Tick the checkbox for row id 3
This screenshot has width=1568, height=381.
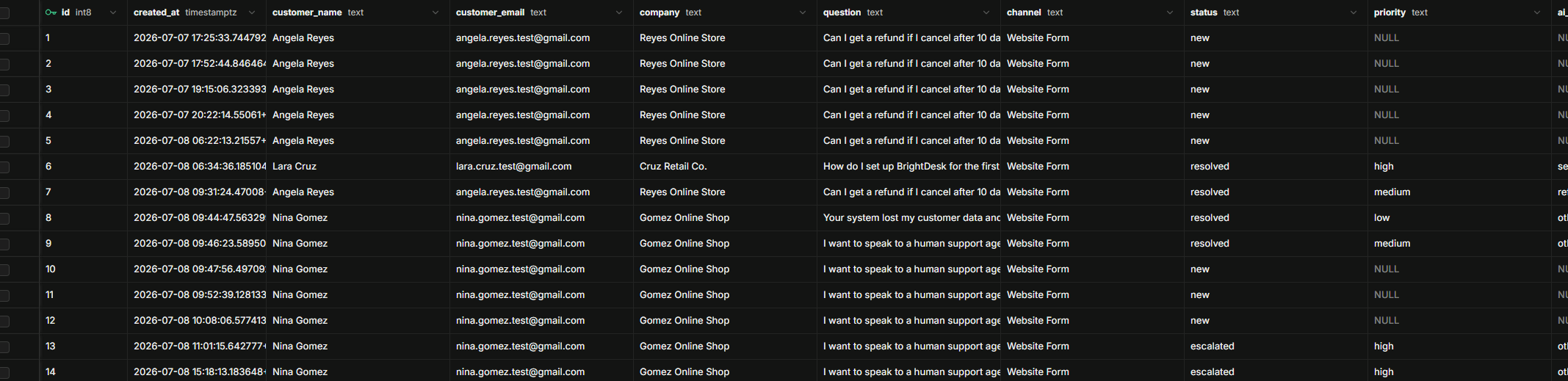pos(4,90)
